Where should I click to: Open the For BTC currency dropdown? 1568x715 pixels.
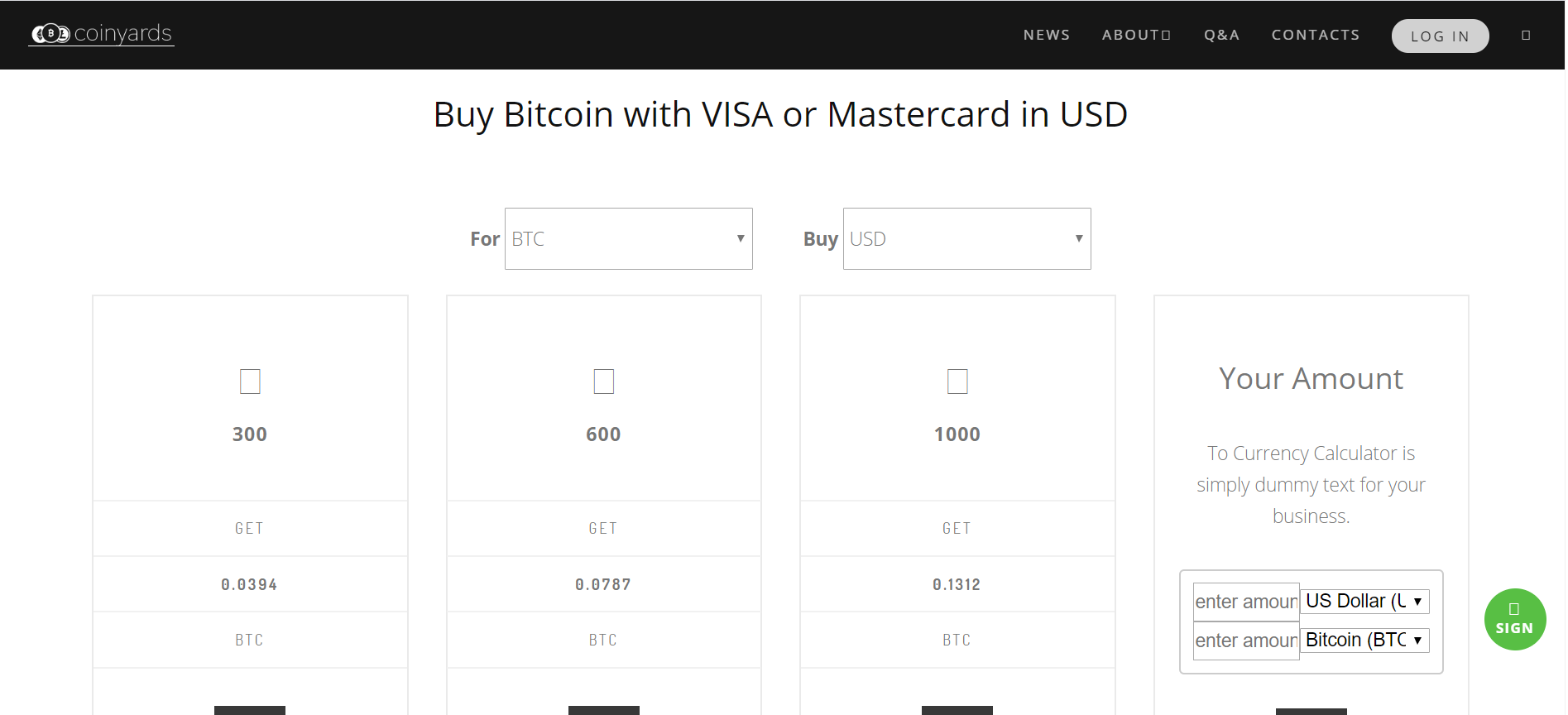pyautogui.click(x=629, y=239)
